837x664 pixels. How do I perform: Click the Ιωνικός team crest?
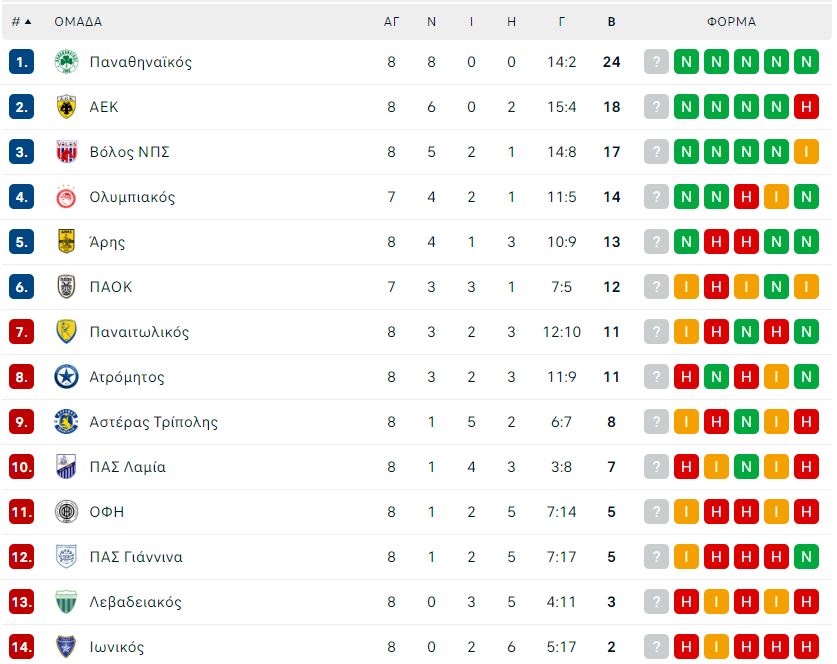(x=67, y=646)
